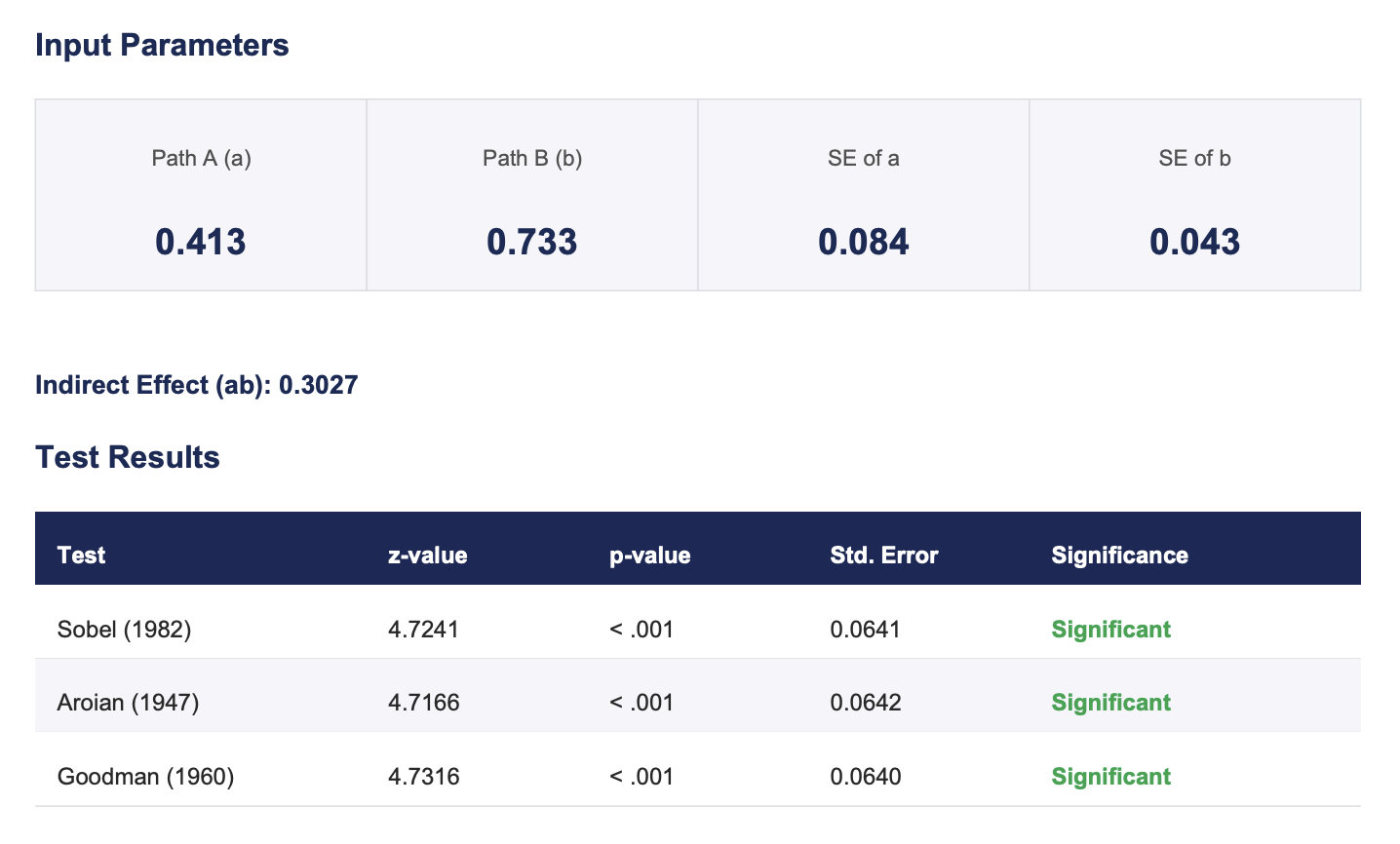The image size is (1400, 844).
Task: Select the SE of b value 0.043
Action: pyautogui.click(x=1194, y=242)
